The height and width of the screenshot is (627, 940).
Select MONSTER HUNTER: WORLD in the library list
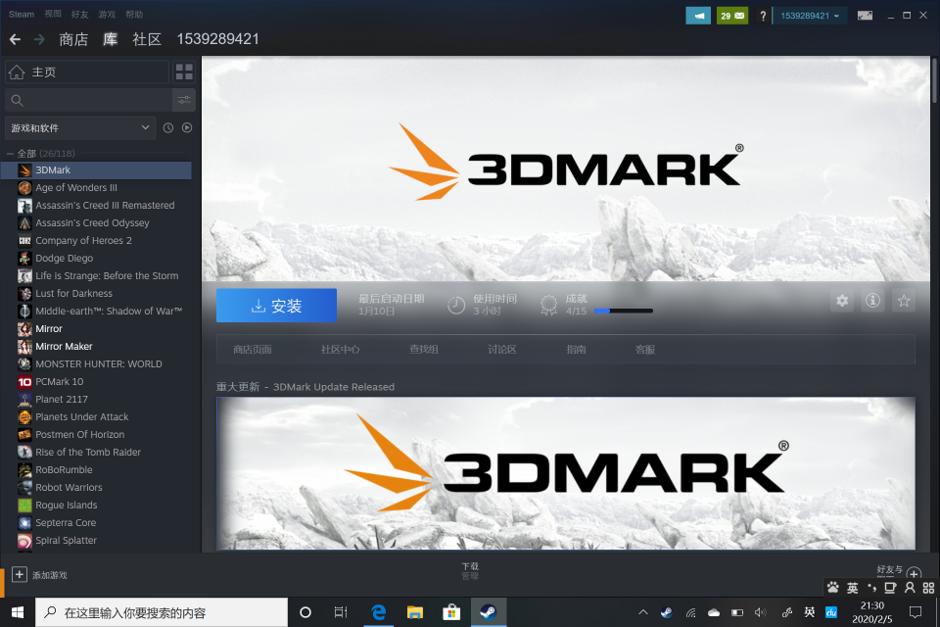pyautogui.click(x=98, y=364)
